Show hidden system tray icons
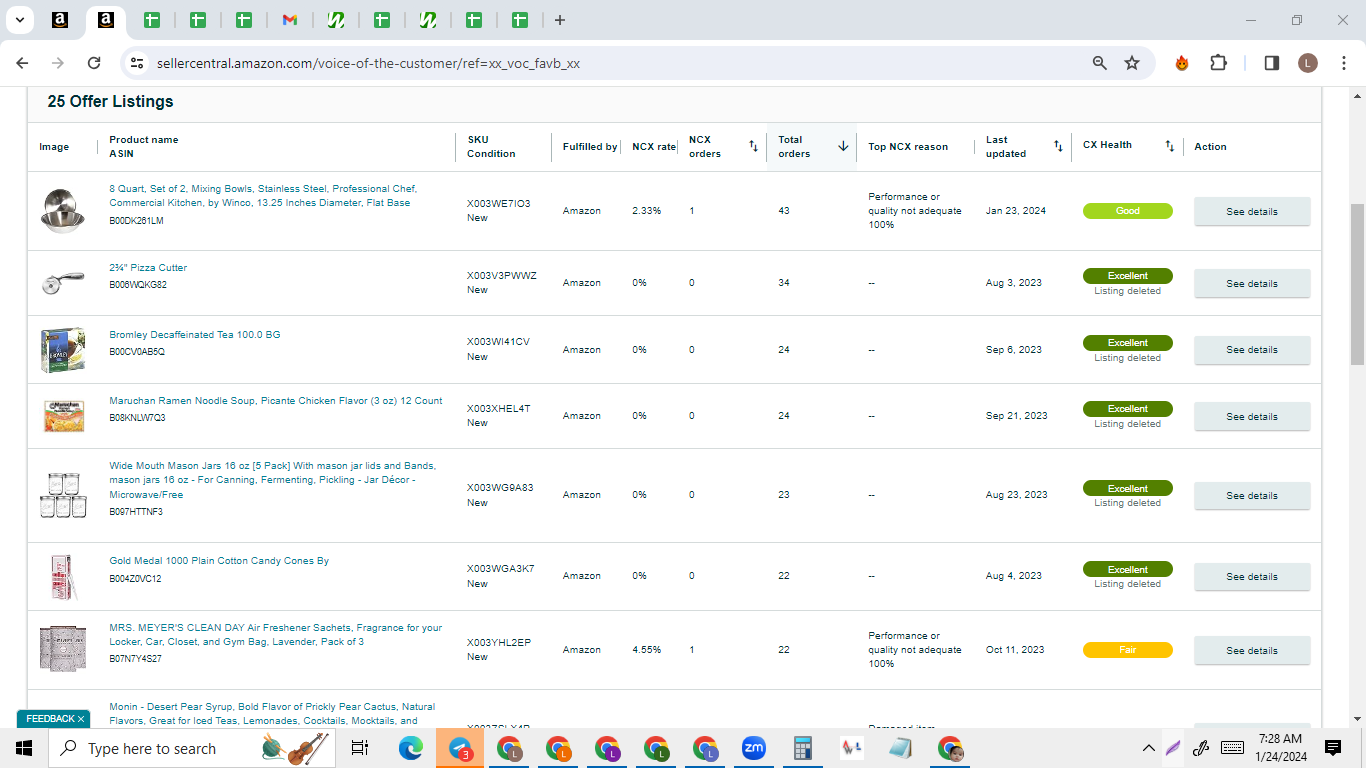The image size is (1366, 768). [1148, 748]
